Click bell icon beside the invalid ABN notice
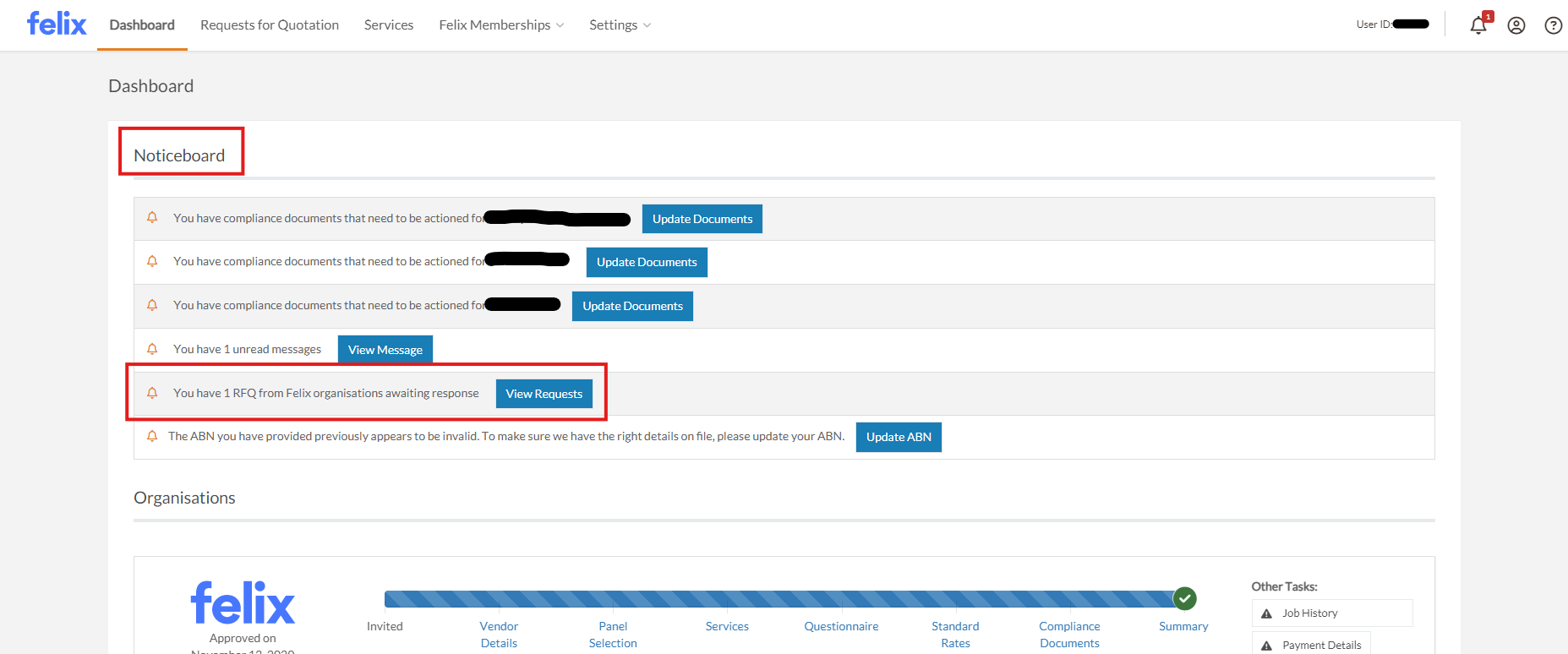This screenshot has width=1568, height=654. click(x=152, y=436)
